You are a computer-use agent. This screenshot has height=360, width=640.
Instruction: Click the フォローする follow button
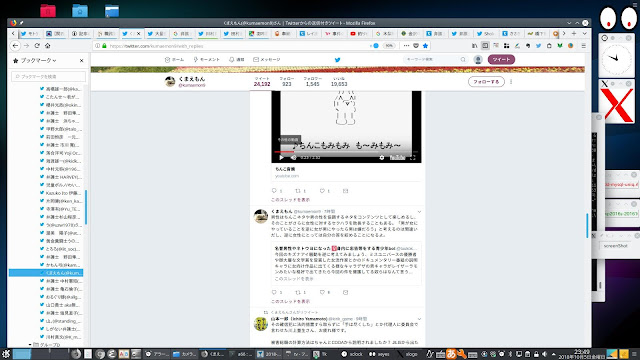point(486,82)
